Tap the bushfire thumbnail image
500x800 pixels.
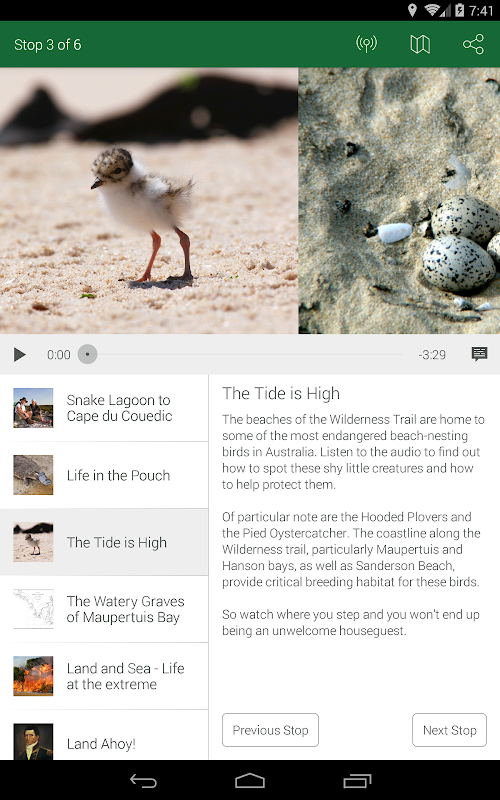pos(33,676)
